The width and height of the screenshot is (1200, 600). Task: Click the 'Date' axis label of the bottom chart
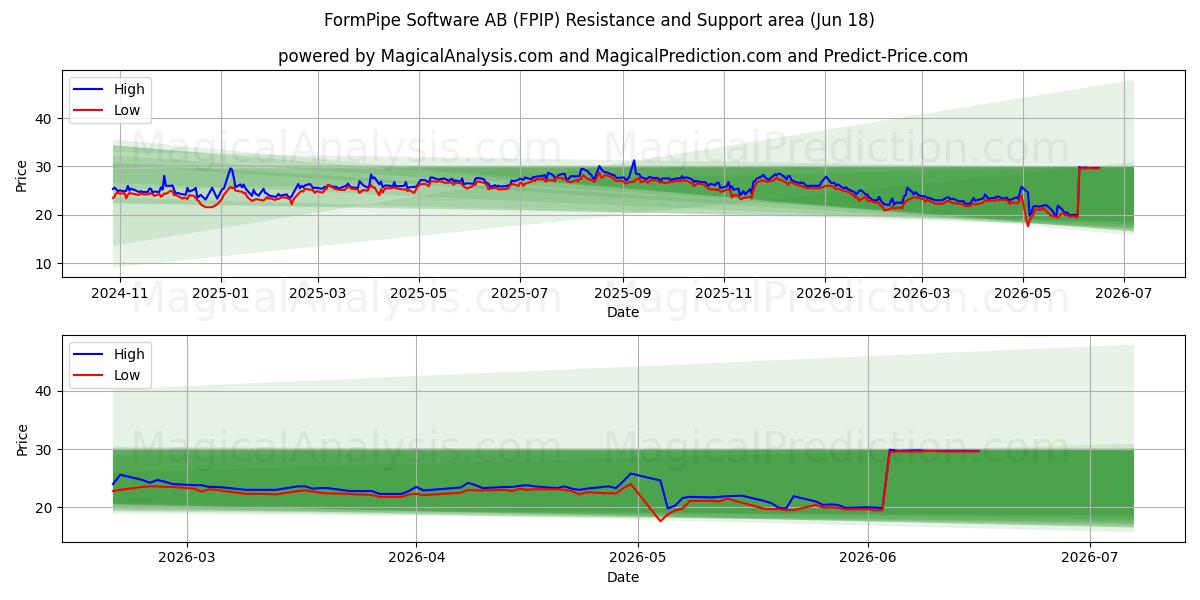[622, 577]
